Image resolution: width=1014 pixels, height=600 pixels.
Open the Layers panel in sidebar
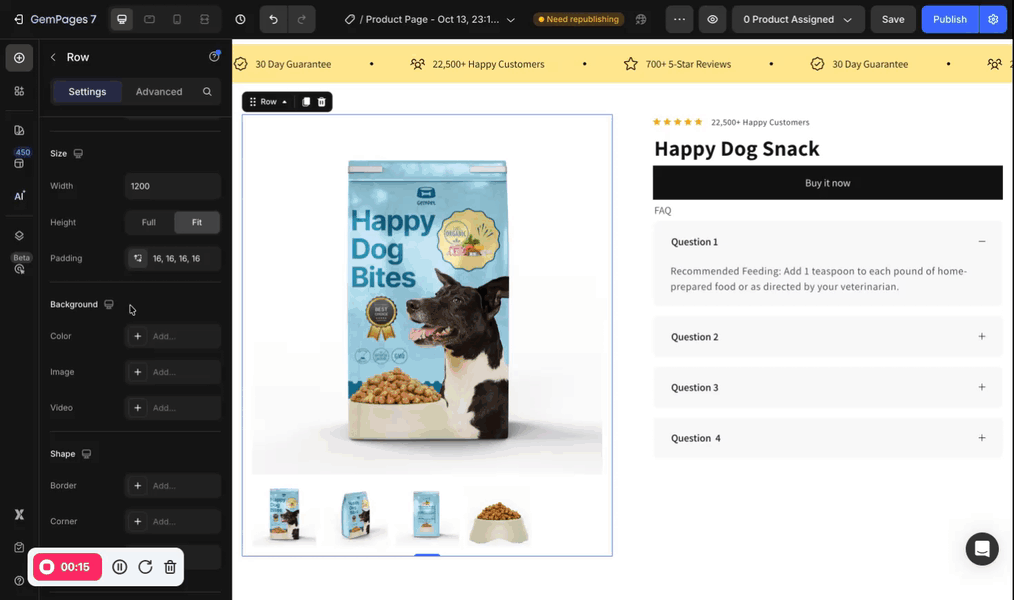point(19,236)
